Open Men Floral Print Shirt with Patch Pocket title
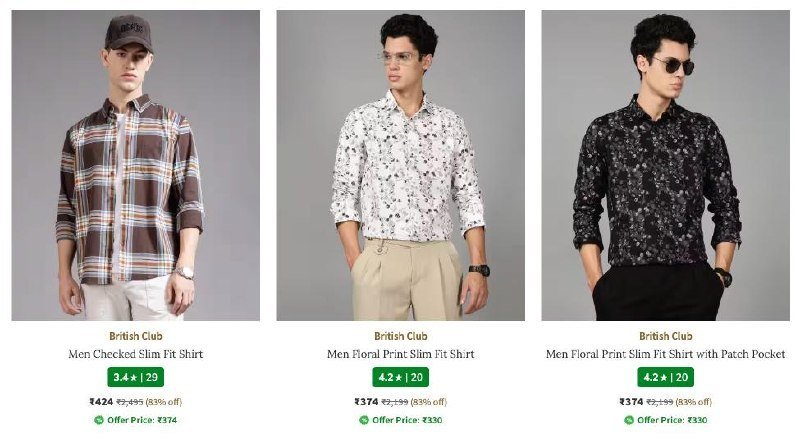 click(665, 354)
